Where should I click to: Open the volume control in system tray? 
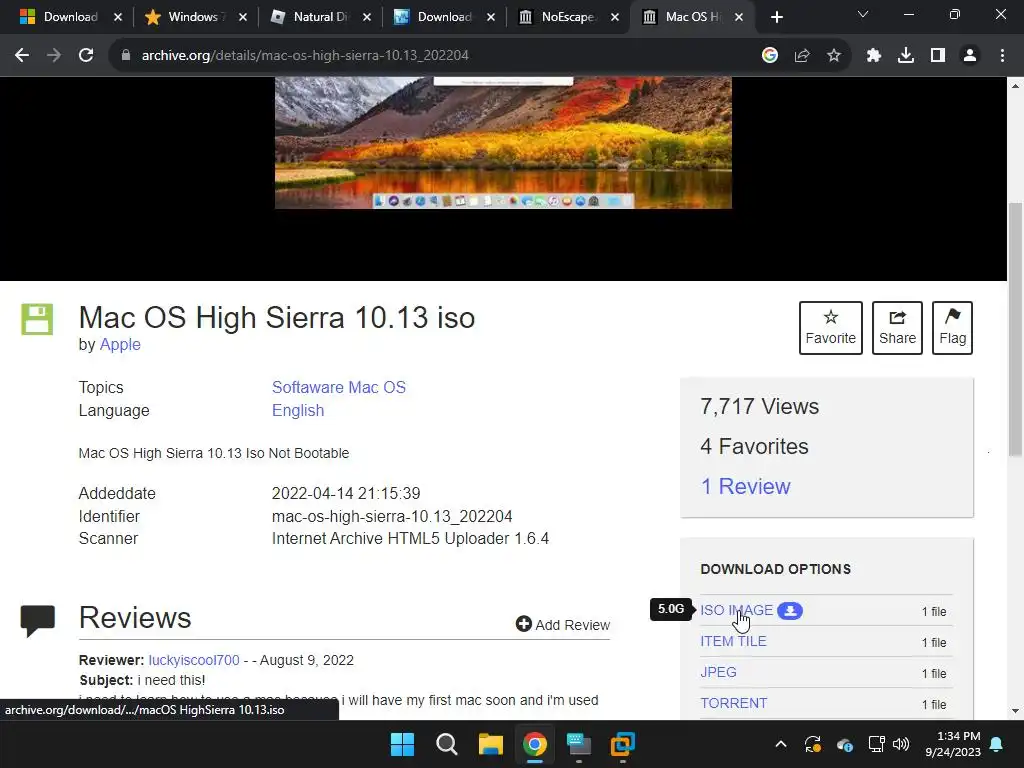click(901, 744)
